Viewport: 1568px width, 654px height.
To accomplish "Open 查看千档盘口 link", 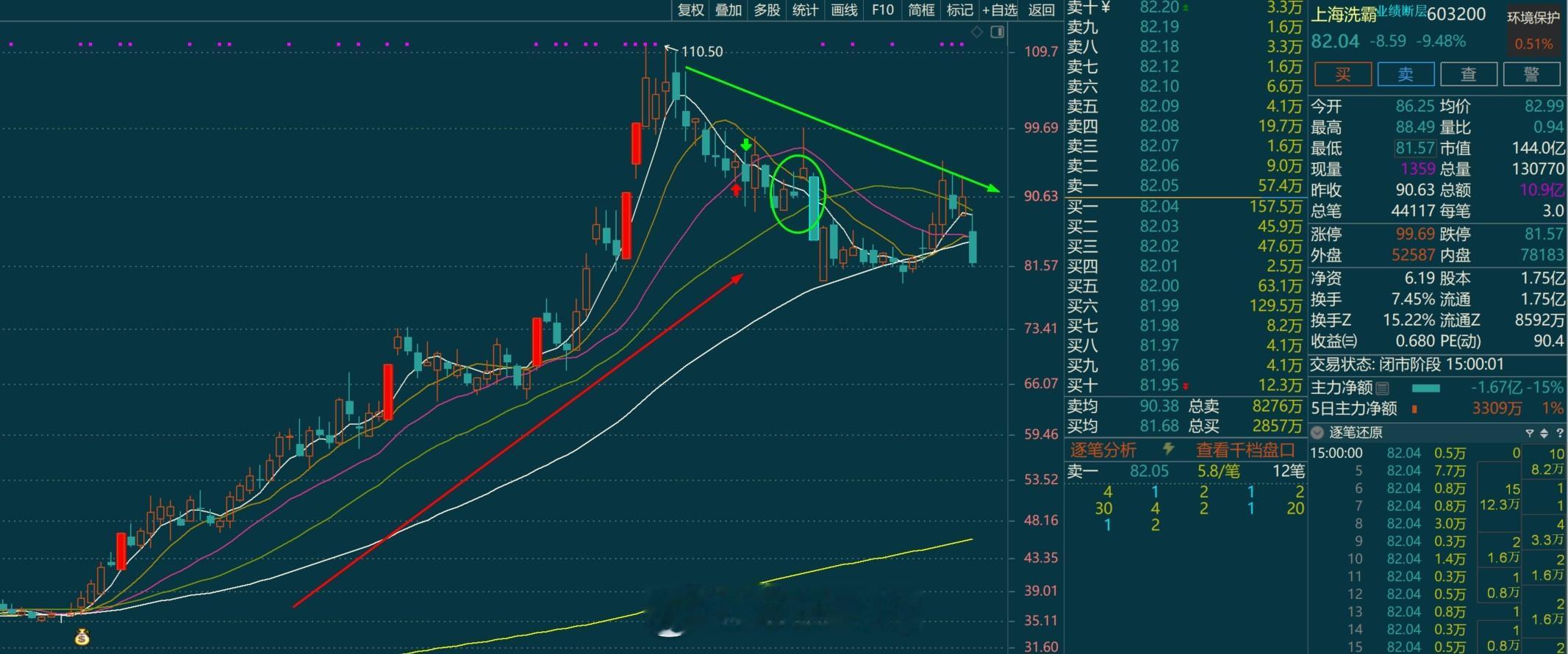I will pyautogui.click(x=1246, y=450).
